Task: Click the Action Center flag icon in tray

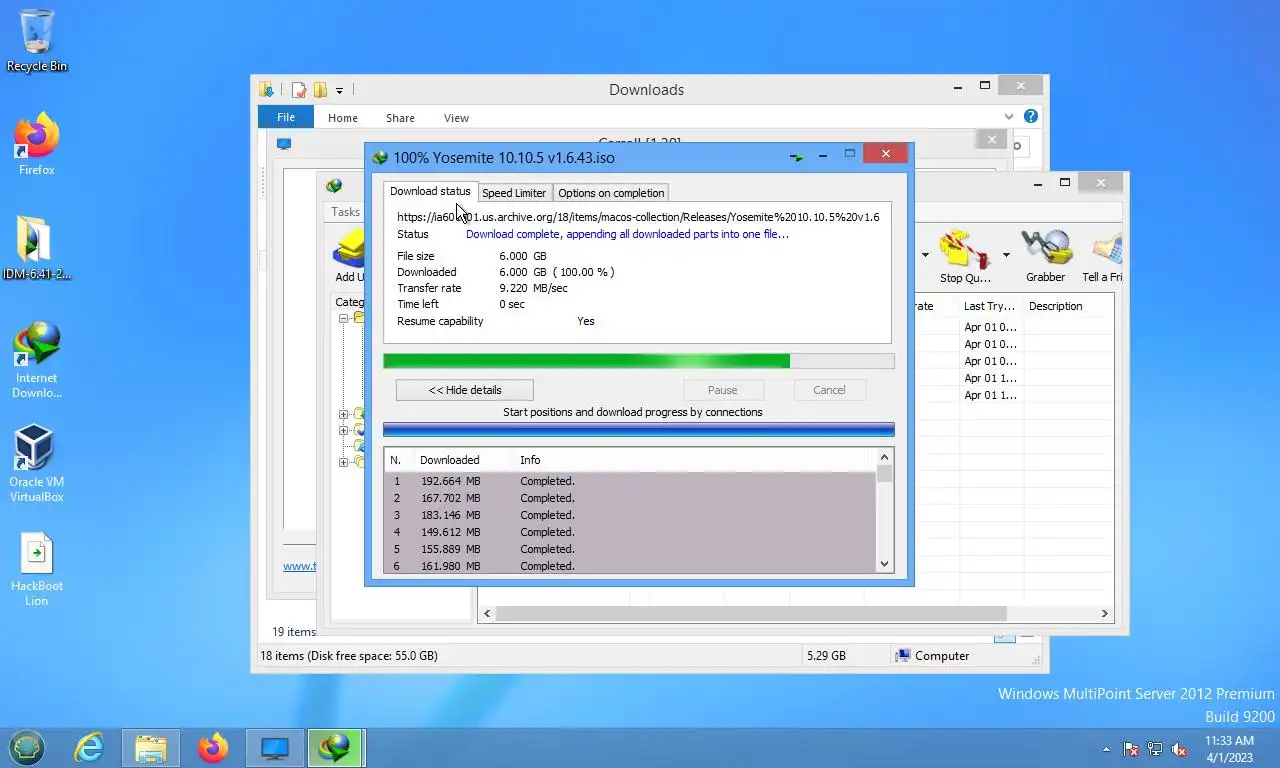Action: point(1131,748)
